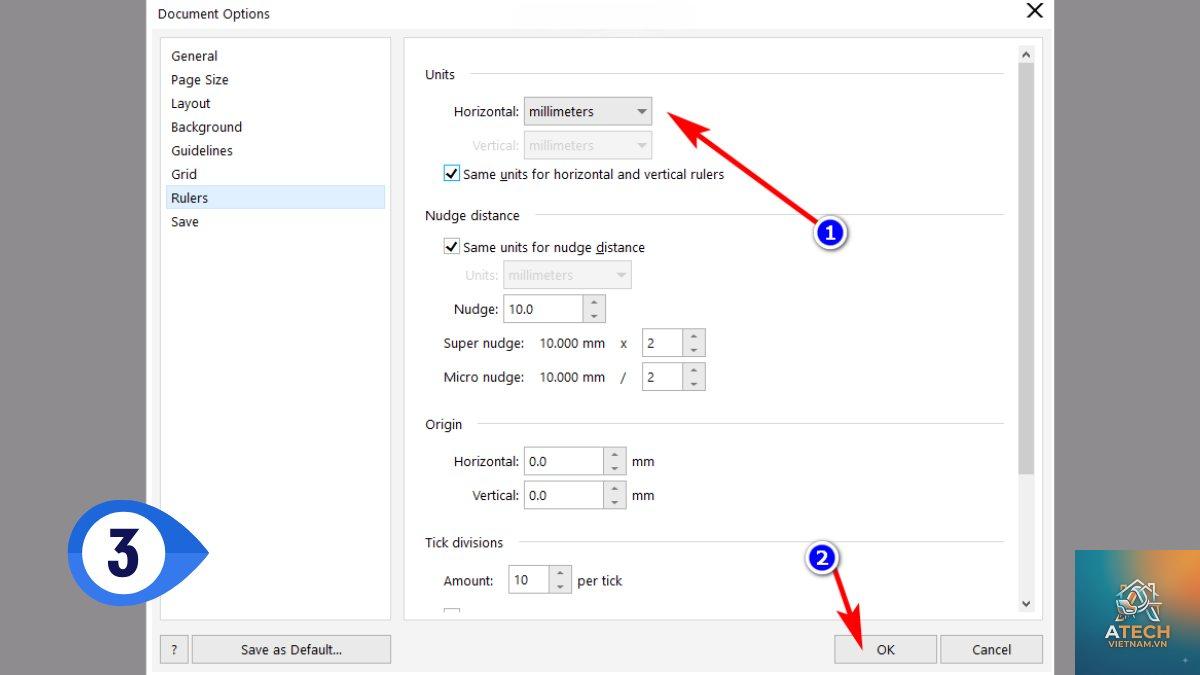The height and width of the screenshot is (675, 1200).
Task: Open the disabled Vertical units dropdown
Action: tap(588, 145)
